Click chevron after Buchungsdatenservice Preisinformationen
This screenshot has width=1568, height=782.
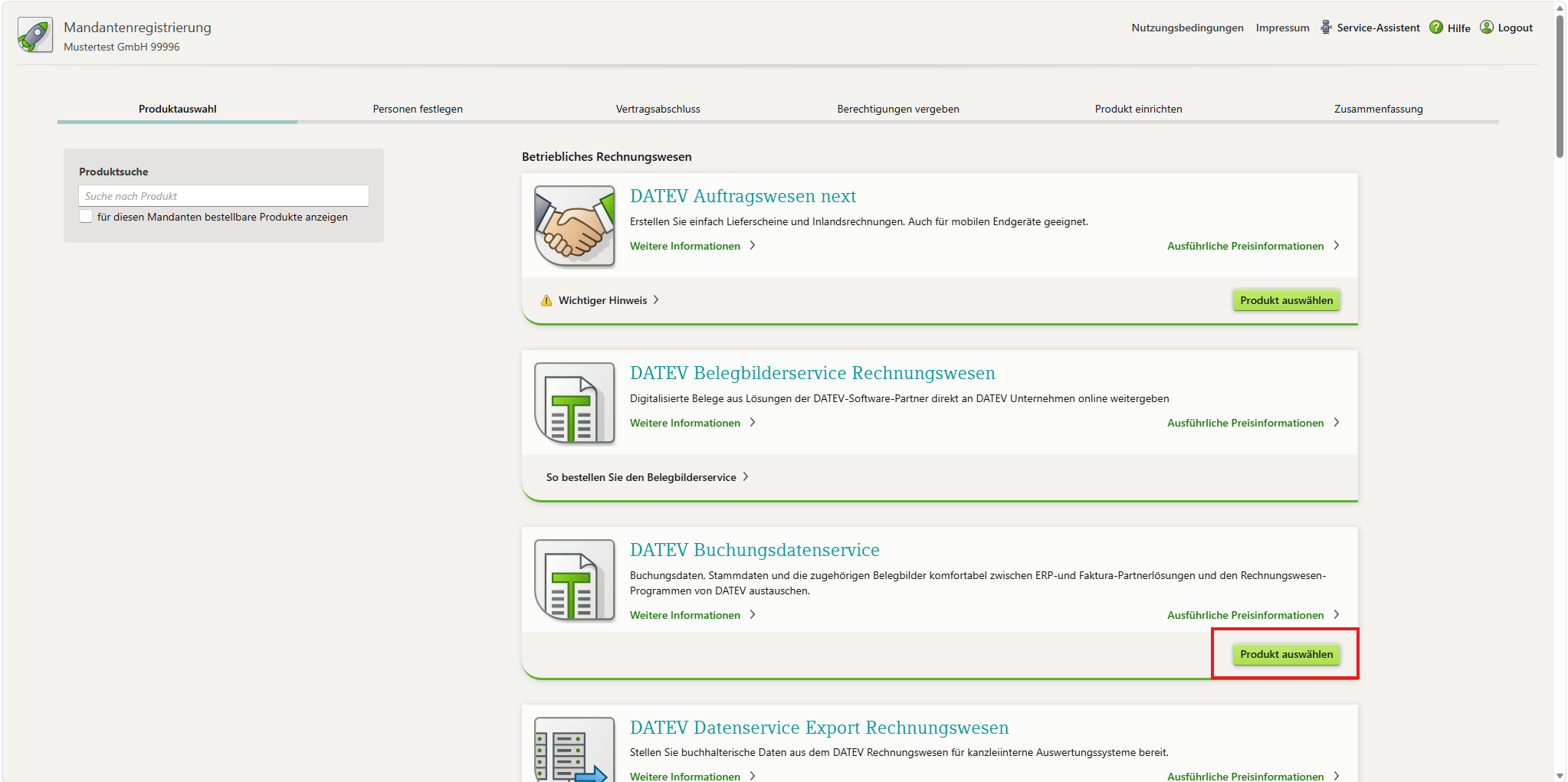coord(1337,614)
